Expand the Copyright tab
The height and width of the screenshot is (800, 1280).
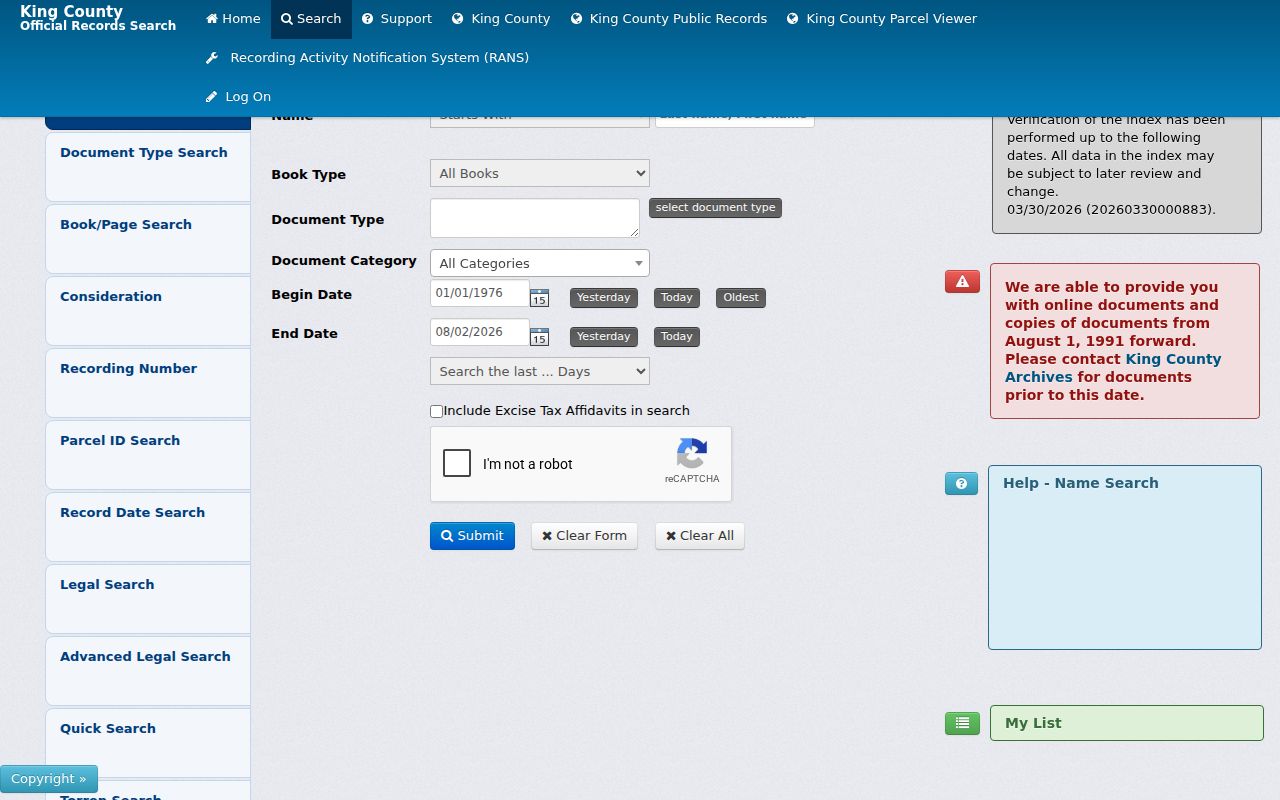[49, 779]
